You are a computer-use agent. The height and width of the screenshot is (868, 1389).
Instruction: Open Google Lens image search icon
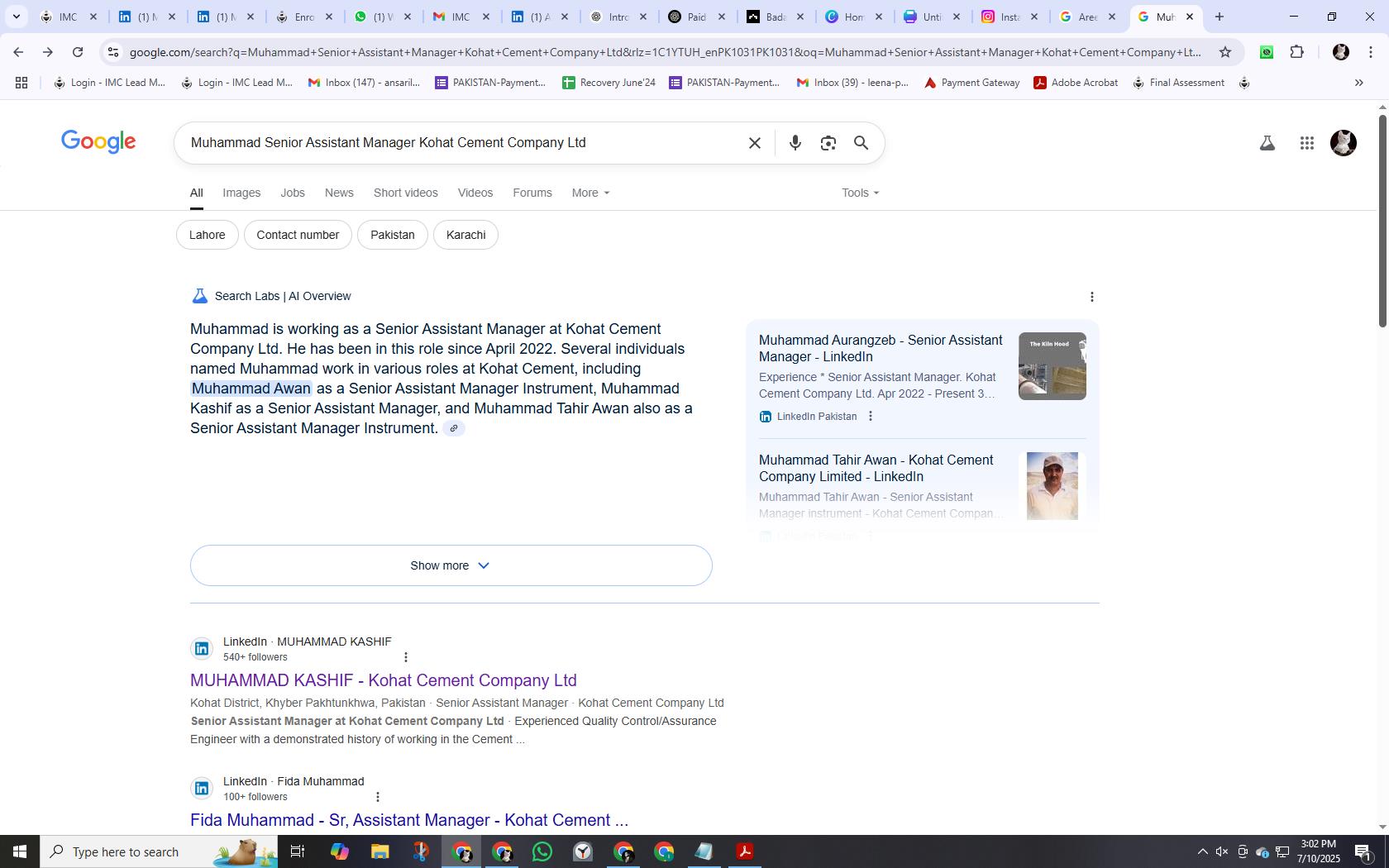(828, 143)
